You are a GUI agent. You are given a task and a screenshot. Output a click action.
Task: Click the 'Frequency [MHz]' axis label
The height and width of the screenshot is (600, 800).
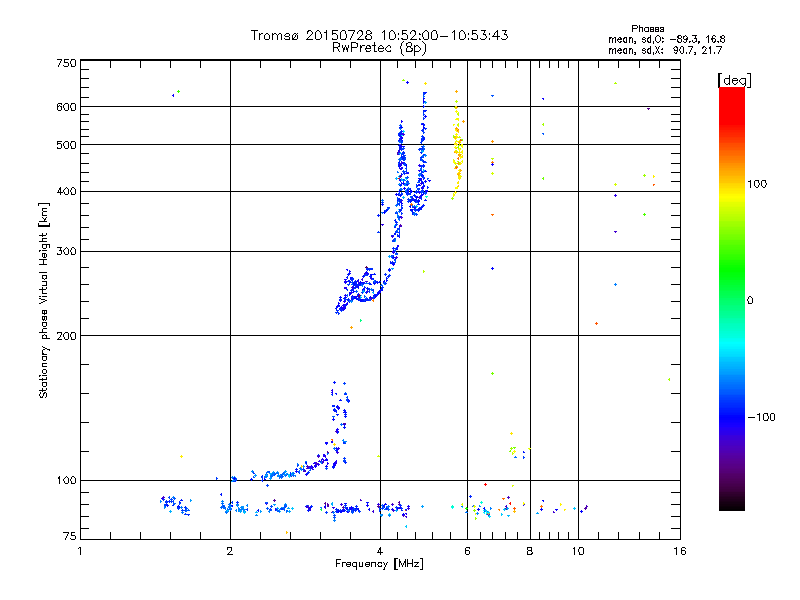(379, 564)
